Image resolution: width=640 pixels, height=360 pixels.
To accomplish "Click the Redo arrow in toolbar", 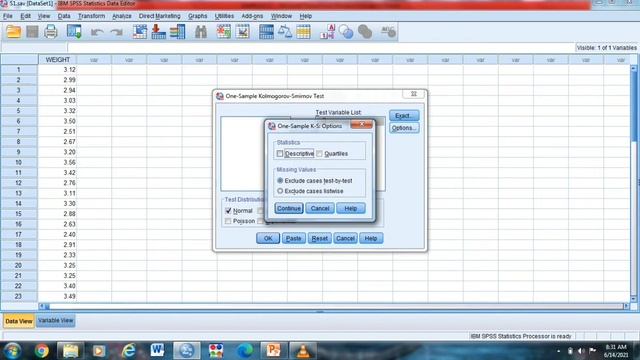I will pos(116,32).
